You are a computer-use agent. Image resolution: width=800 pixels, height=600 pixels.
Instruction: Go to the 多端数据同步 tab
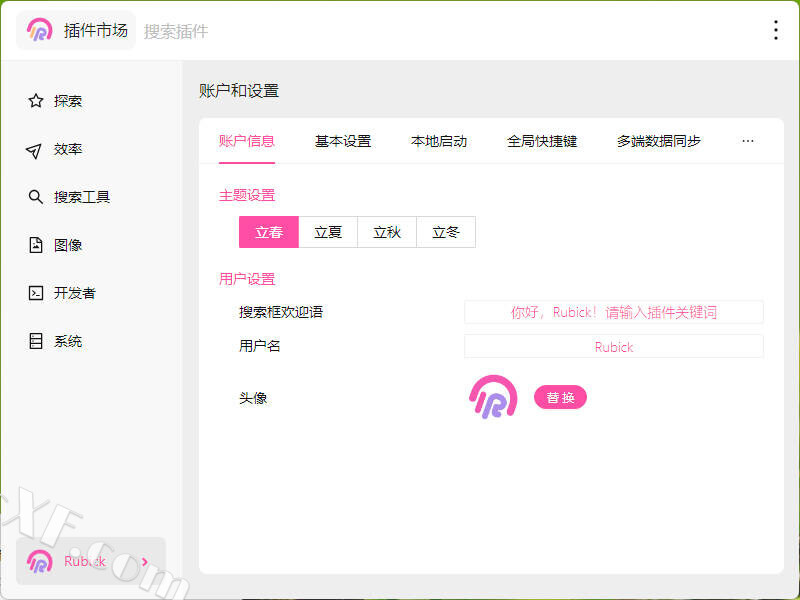[659, 141]
